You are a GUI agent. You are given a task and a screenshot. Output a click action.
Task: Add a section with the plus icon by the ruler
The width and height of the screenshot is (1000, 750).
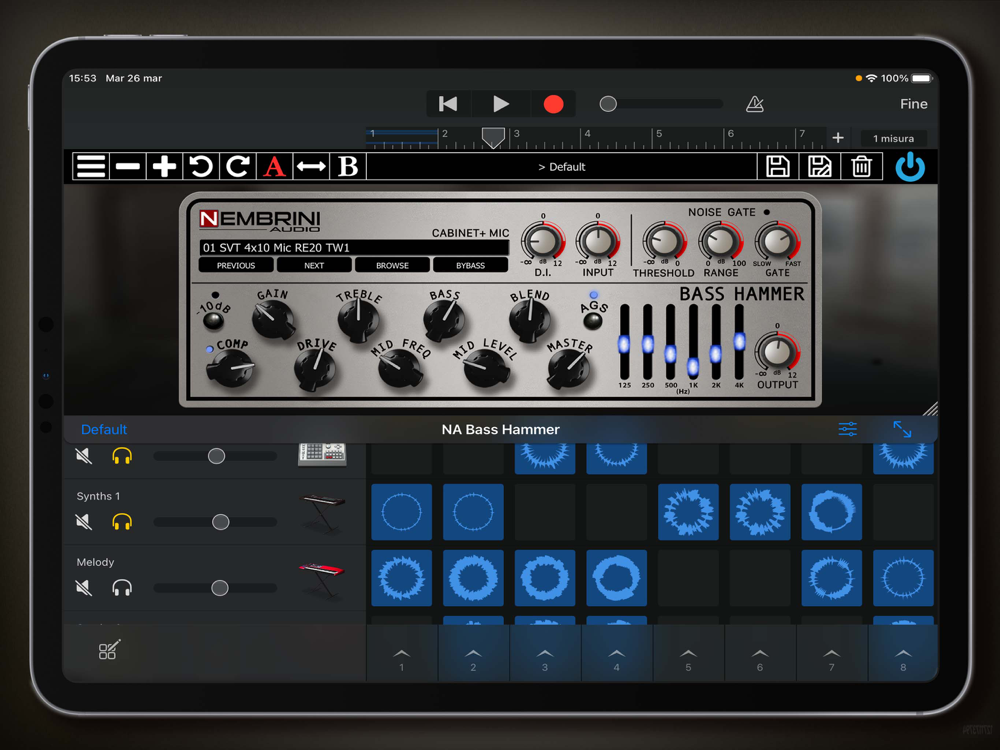(x=838, y=138)
